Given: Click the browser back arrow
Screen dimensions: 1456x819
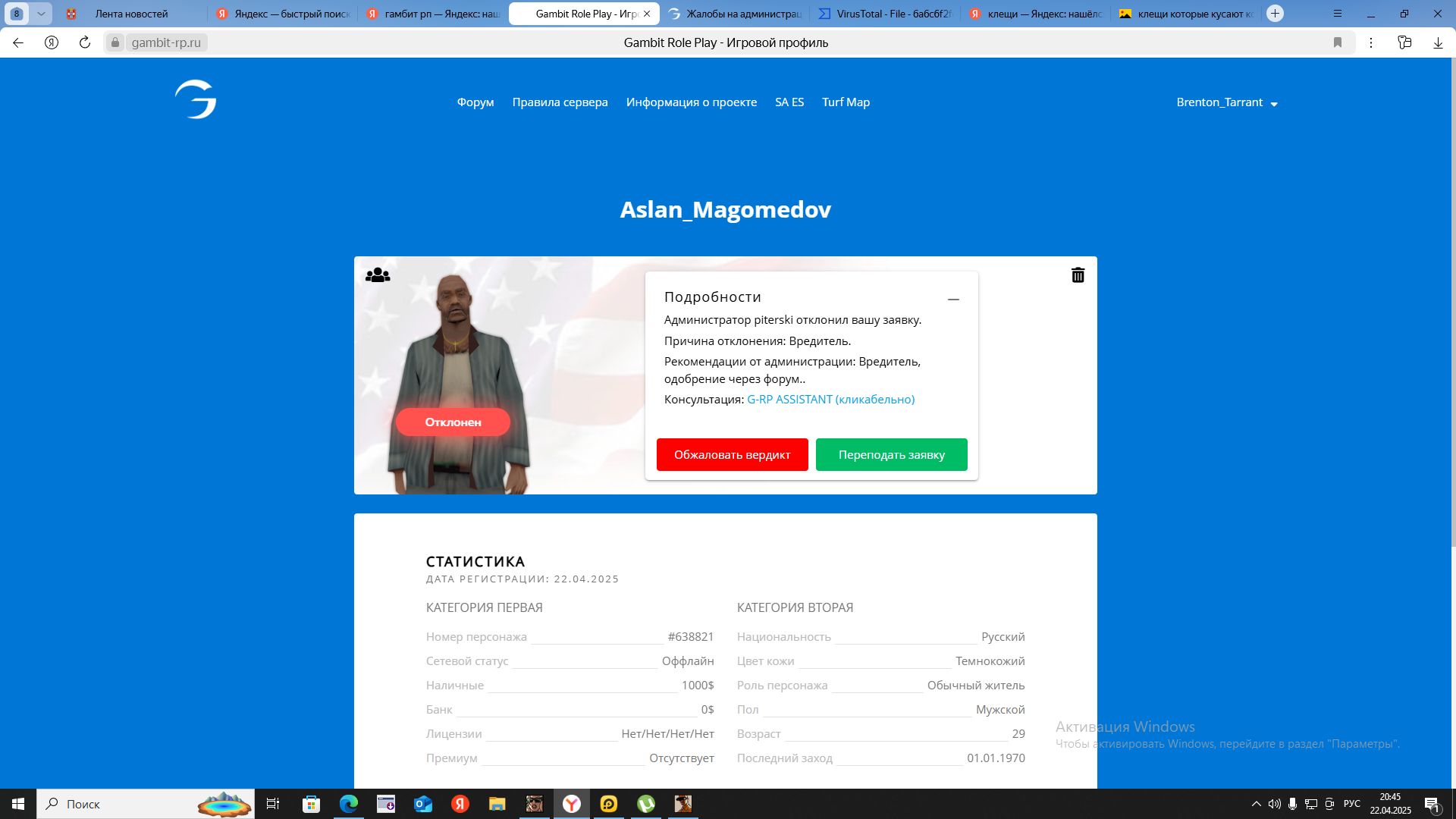Looking at the screenshot, I should pyautogui.click(x=18, y=42).
